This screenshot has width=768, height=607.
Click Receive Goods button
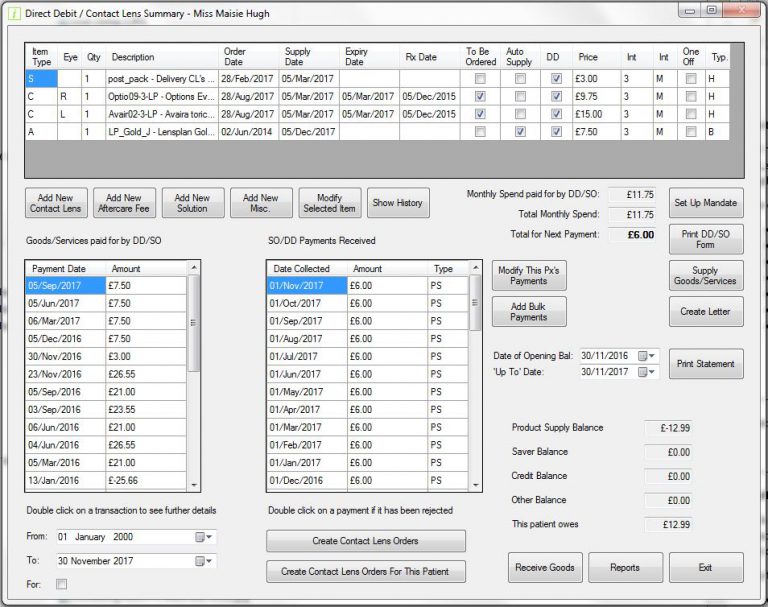pos(545,567)
